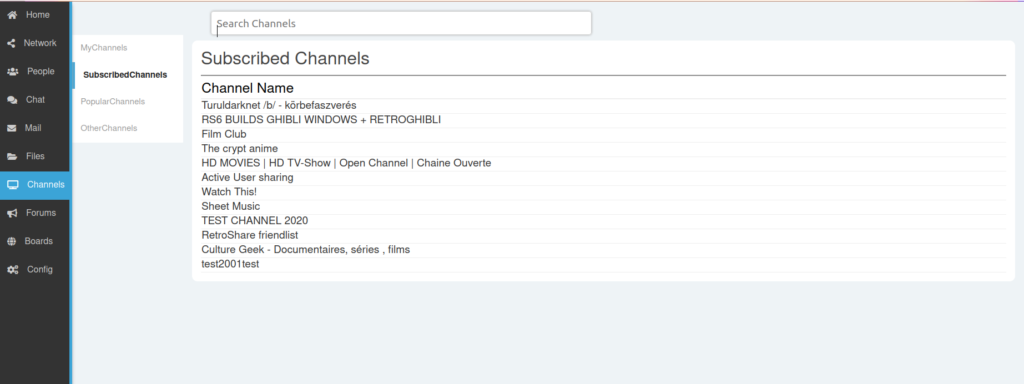1024x384 pixels.
Task: Click the Subscribed Channels heading
Action: click(285, 58)
